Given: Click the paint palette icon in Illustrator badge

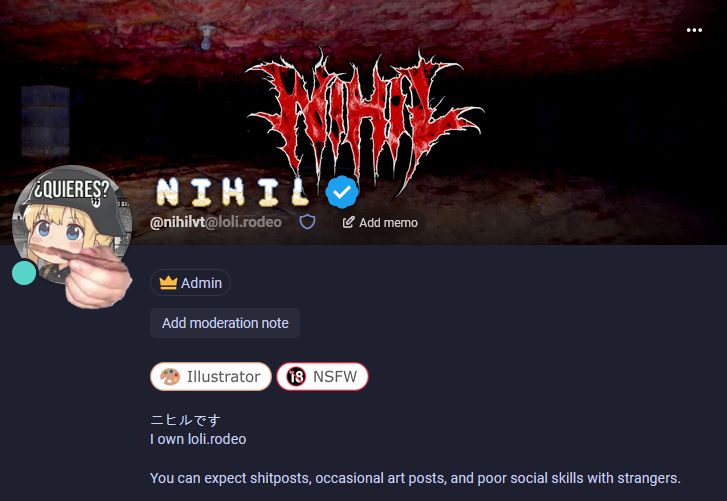Looking at the screenshot, I should tap(170, 377).
